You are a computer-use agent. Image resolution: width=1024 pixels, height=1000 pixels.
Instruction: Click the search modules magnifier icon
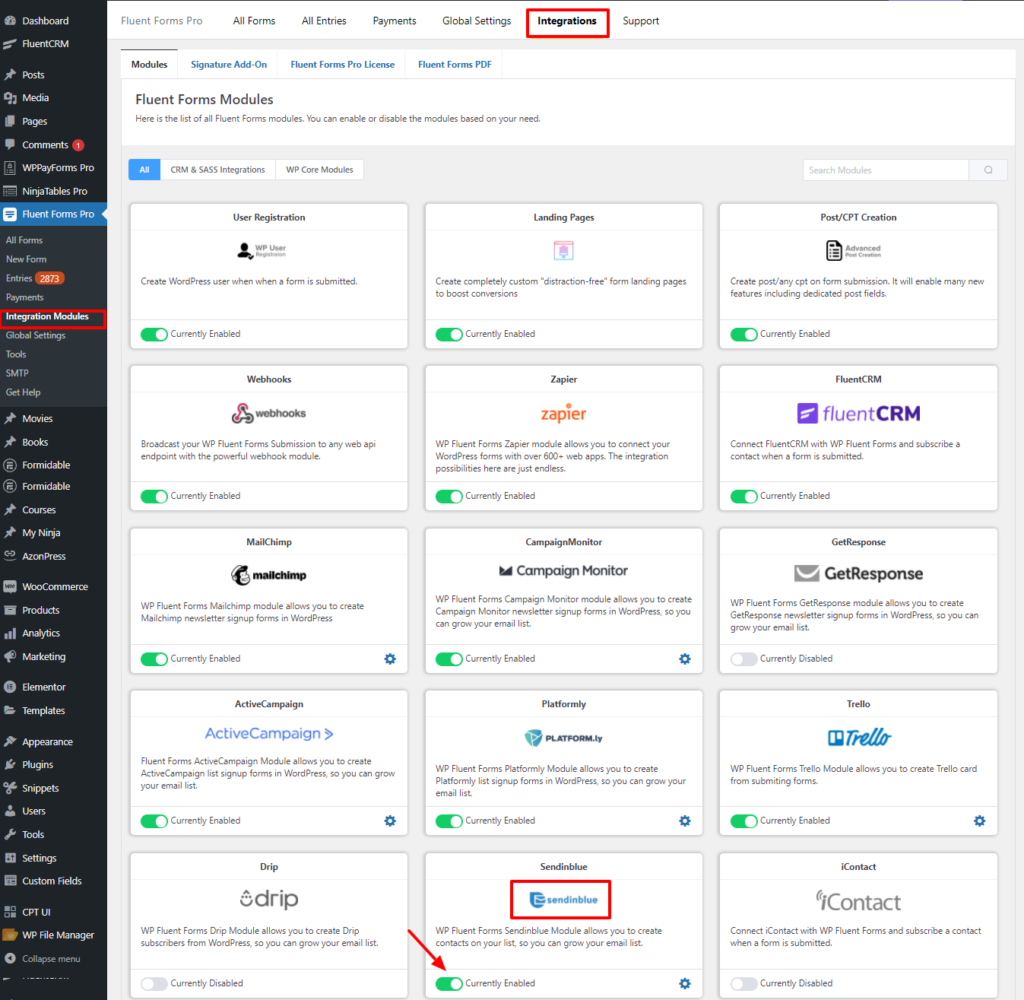[988, 170]
